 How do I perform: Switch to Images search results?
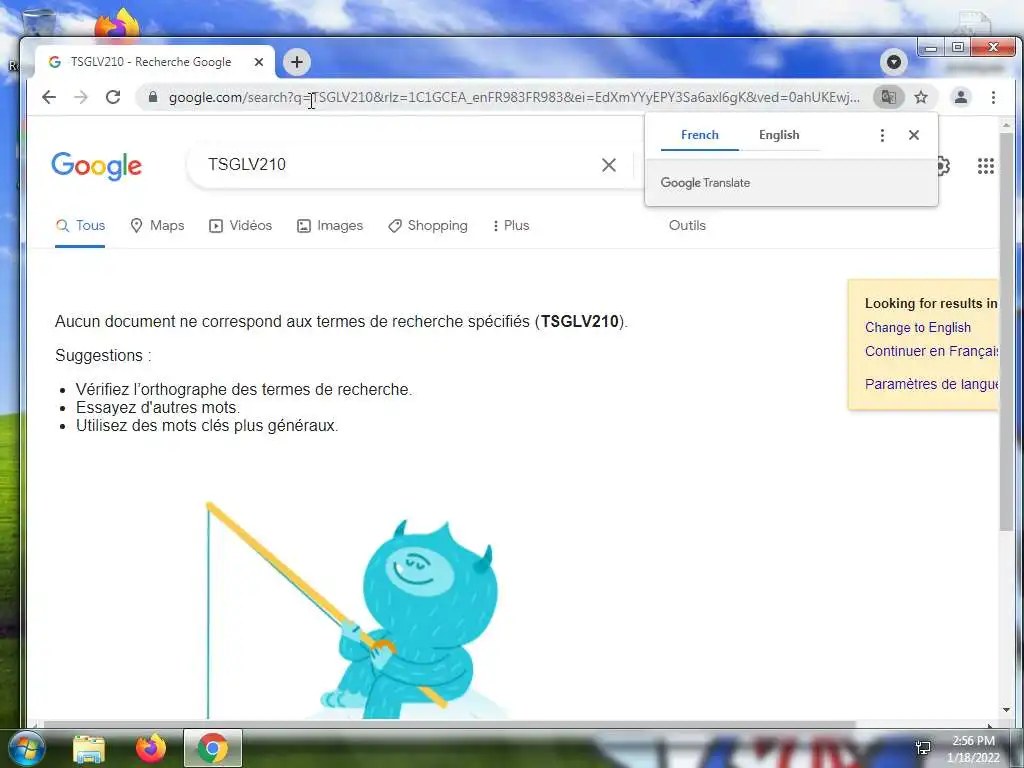[330, 226]
